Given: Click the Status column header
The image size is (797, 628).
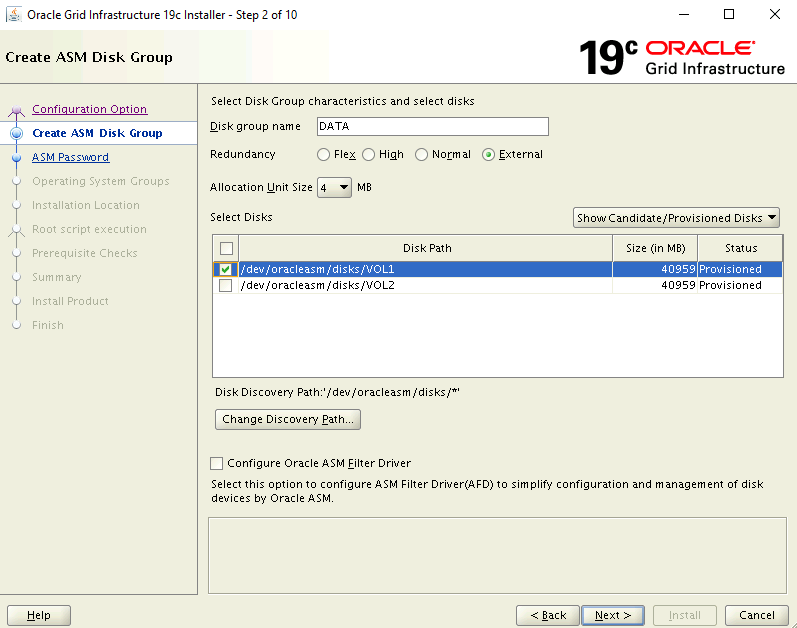Looking at the screenshot, I should pos(740,248).
